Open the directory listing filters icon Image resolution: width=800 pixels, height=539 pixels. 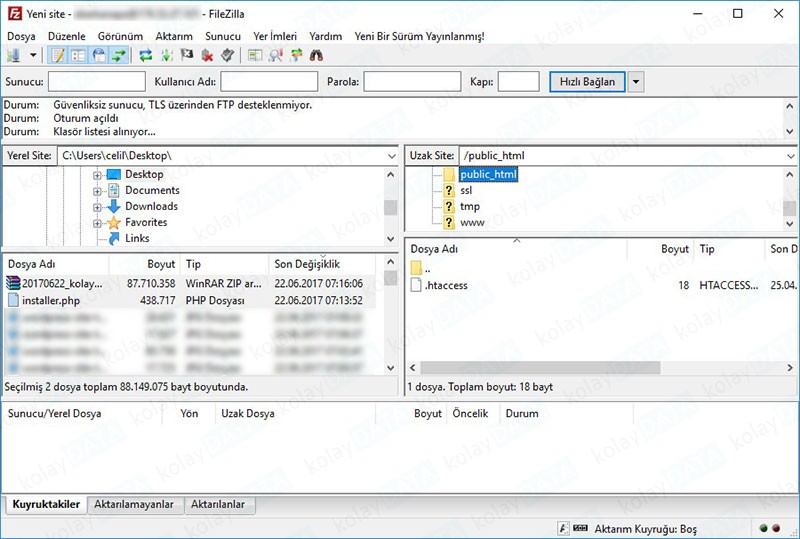click(x=255, y=55)
